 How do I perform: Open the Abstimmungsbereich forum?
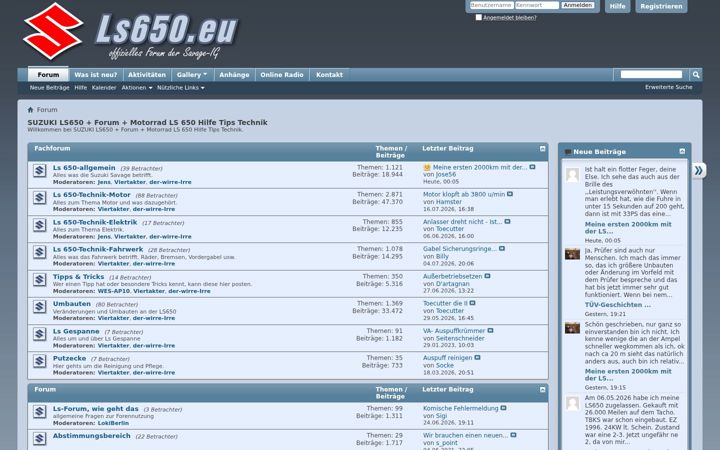pyautogui.click(x=91, y=436)
